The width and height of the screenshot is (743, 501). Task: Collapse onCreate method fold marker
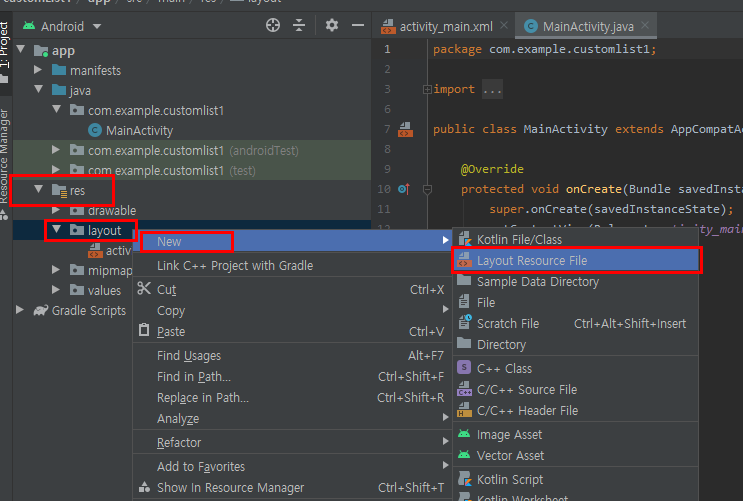tap(427, 190)
